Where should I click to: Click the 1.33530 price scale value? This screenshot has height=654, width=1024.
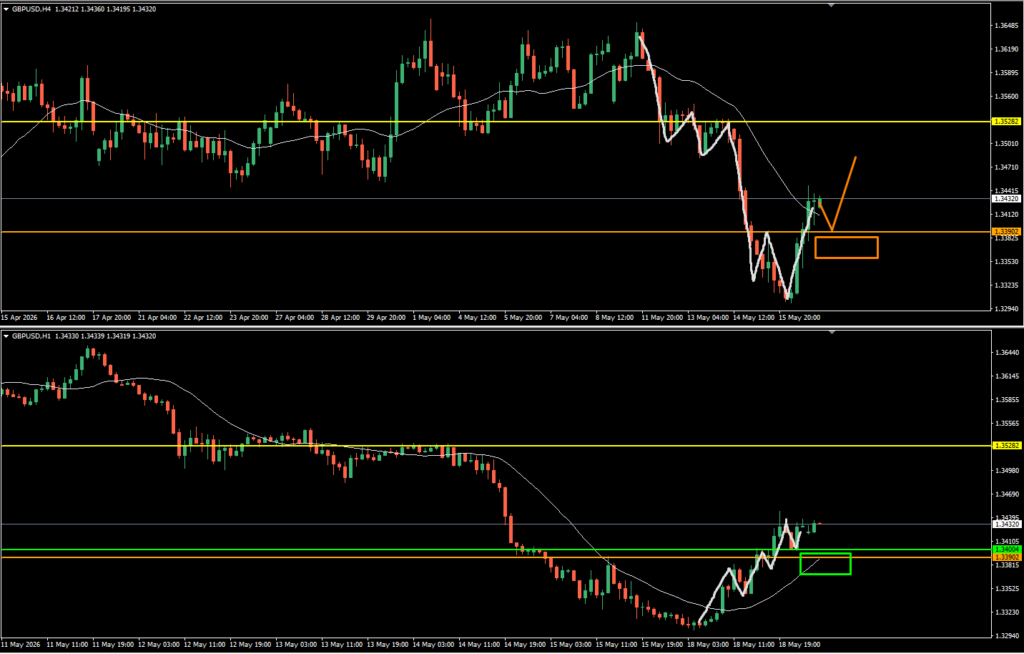point(1008,261)
